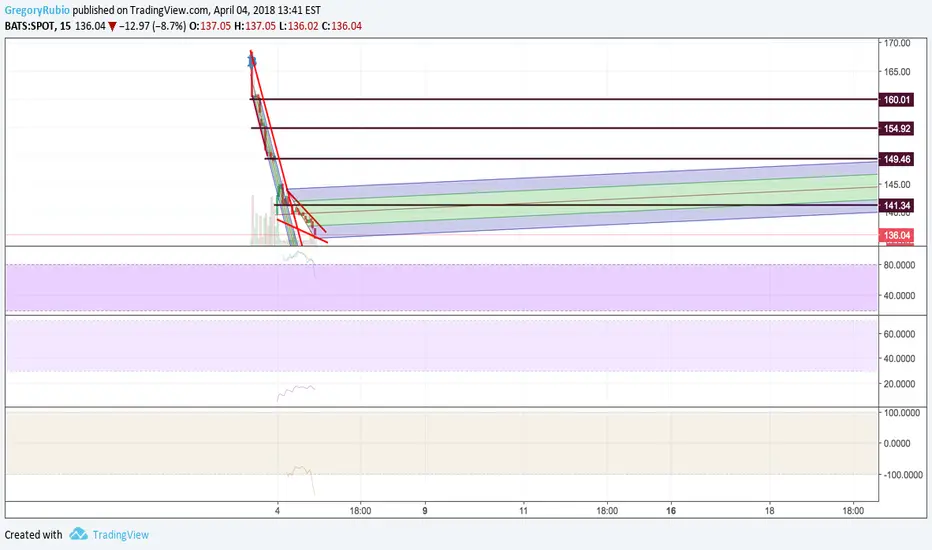Click the BATS:SPOT, 15 symbol label
932x550 pixels.
pos(38,26)
